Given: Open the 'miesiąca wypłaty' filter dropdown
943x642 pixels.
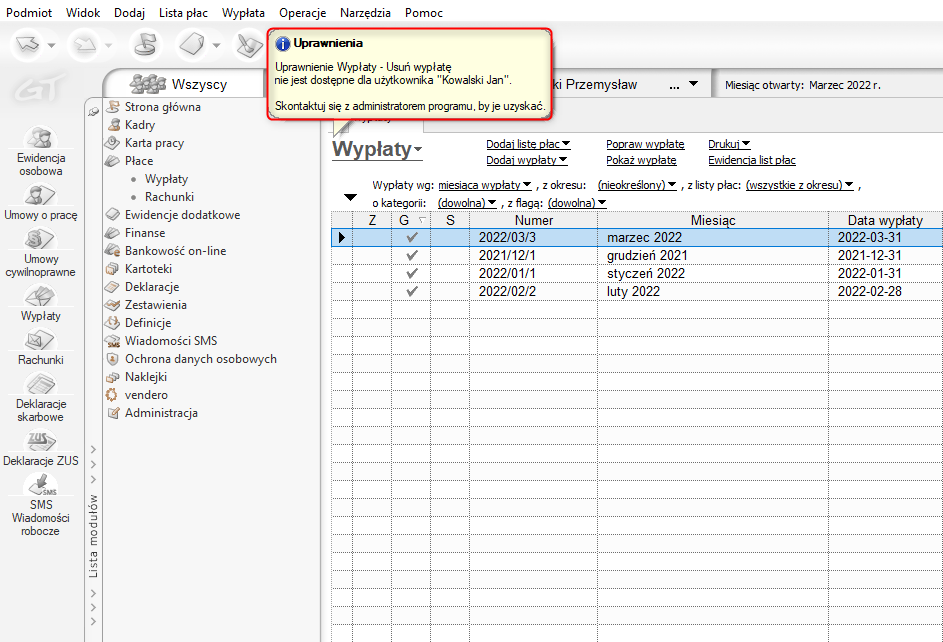Looking at the screenshot, I should coord(485,185).
